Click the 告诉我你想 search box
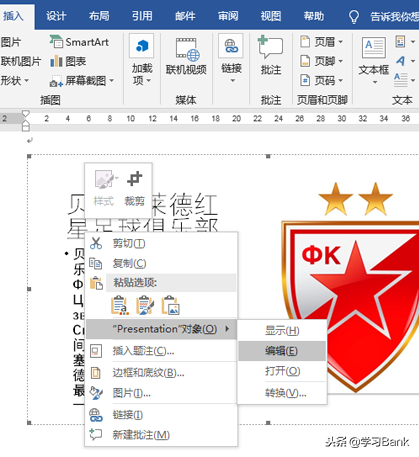The height and width of the screenshot is (457, 419). pyautogui.click(x=394, y=16)
